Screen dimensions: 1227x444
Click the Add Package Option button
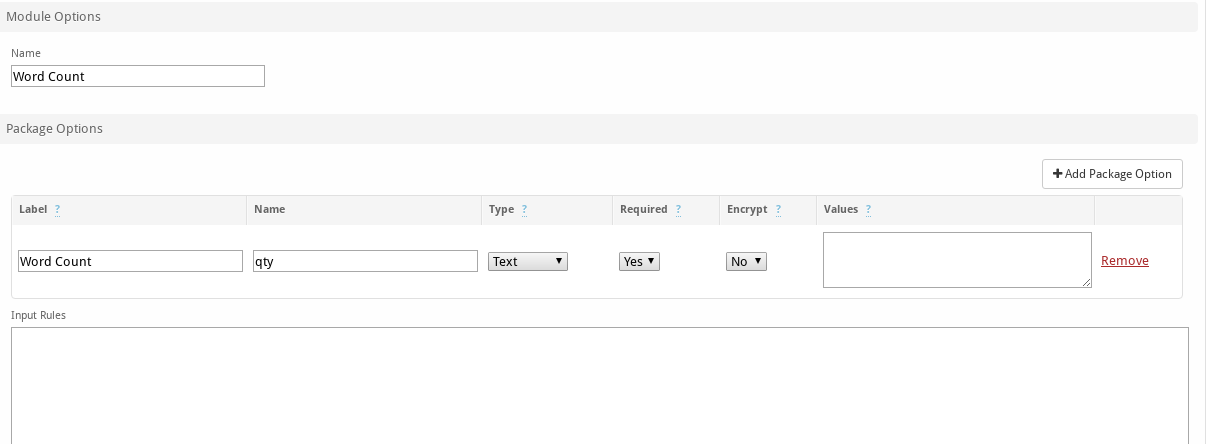click(x=1112, y=174)
